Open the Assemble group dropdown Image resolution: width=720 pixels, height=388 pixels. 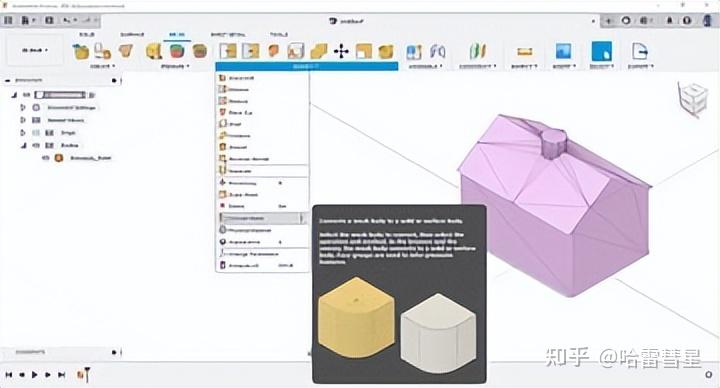tap(426, 66)
